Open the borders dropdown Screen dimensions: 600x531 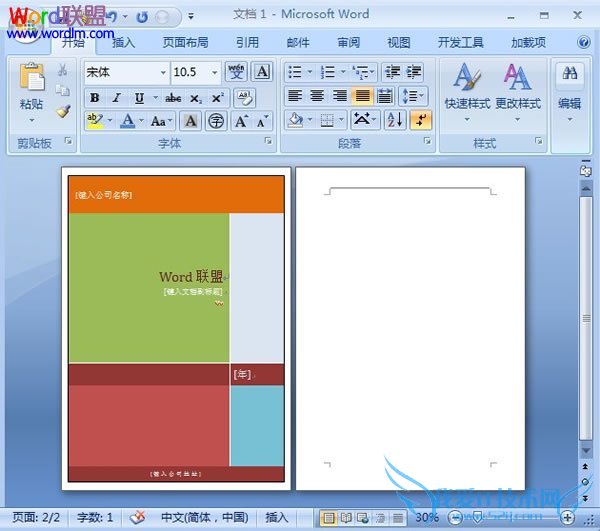(341, 120)
